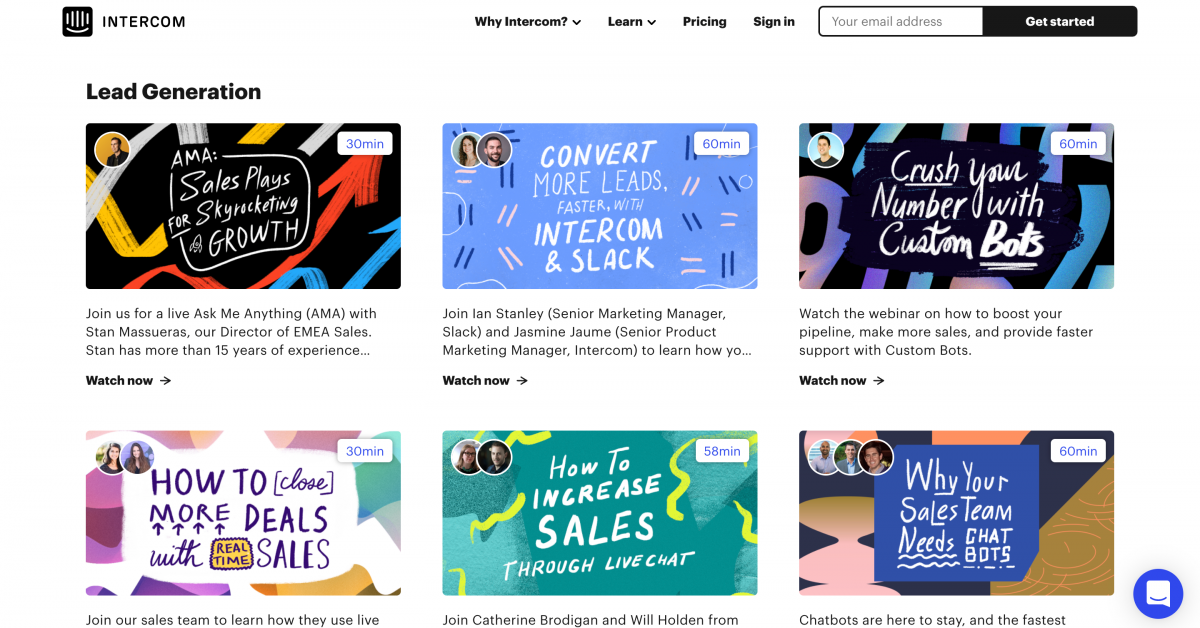Click Watch now under Custom Bots webinar
The image size is (1200, 628).
(x=841, y=380)
